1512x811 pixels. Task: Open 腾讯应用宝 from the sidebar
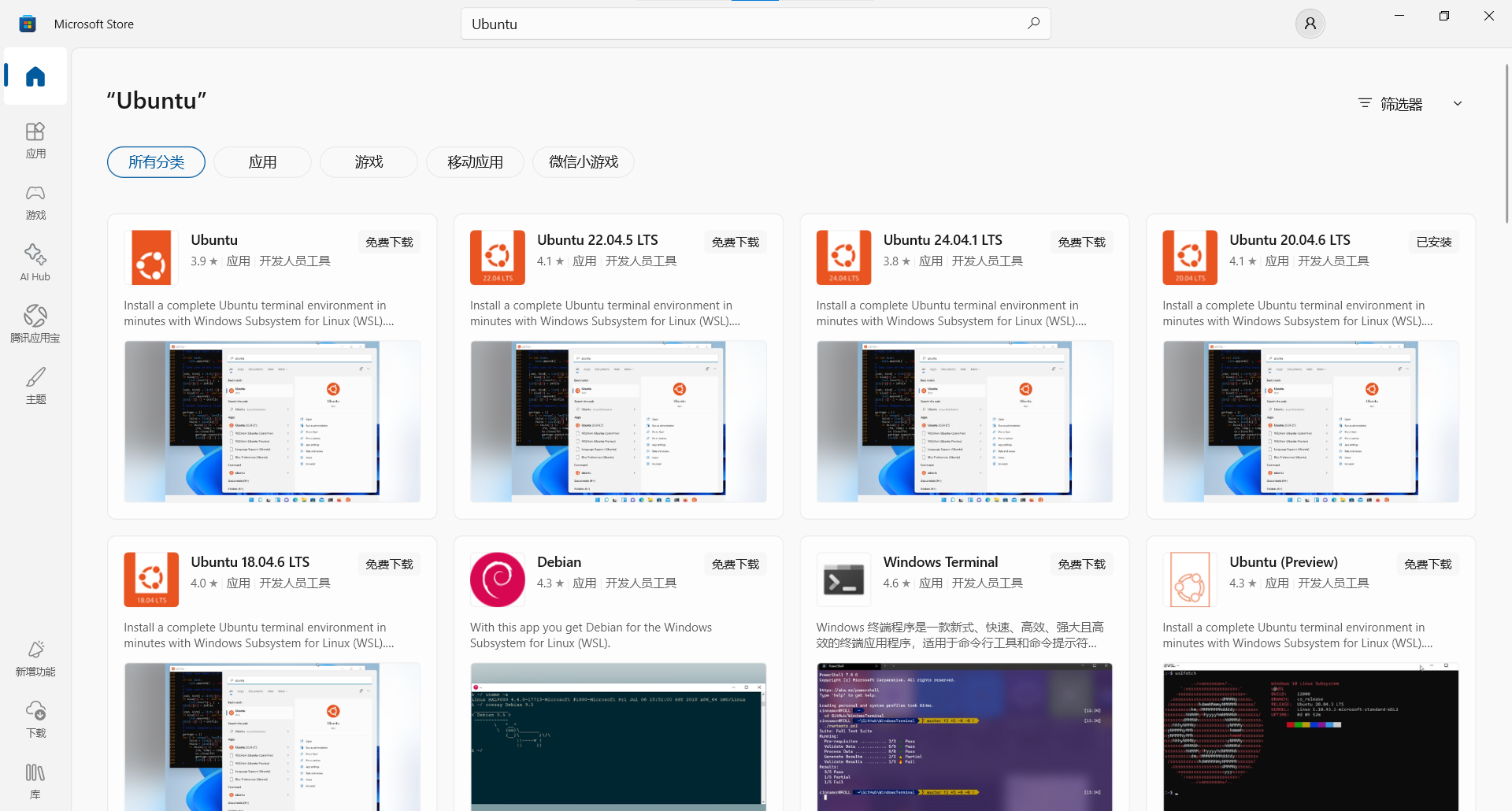pos(35,323)
